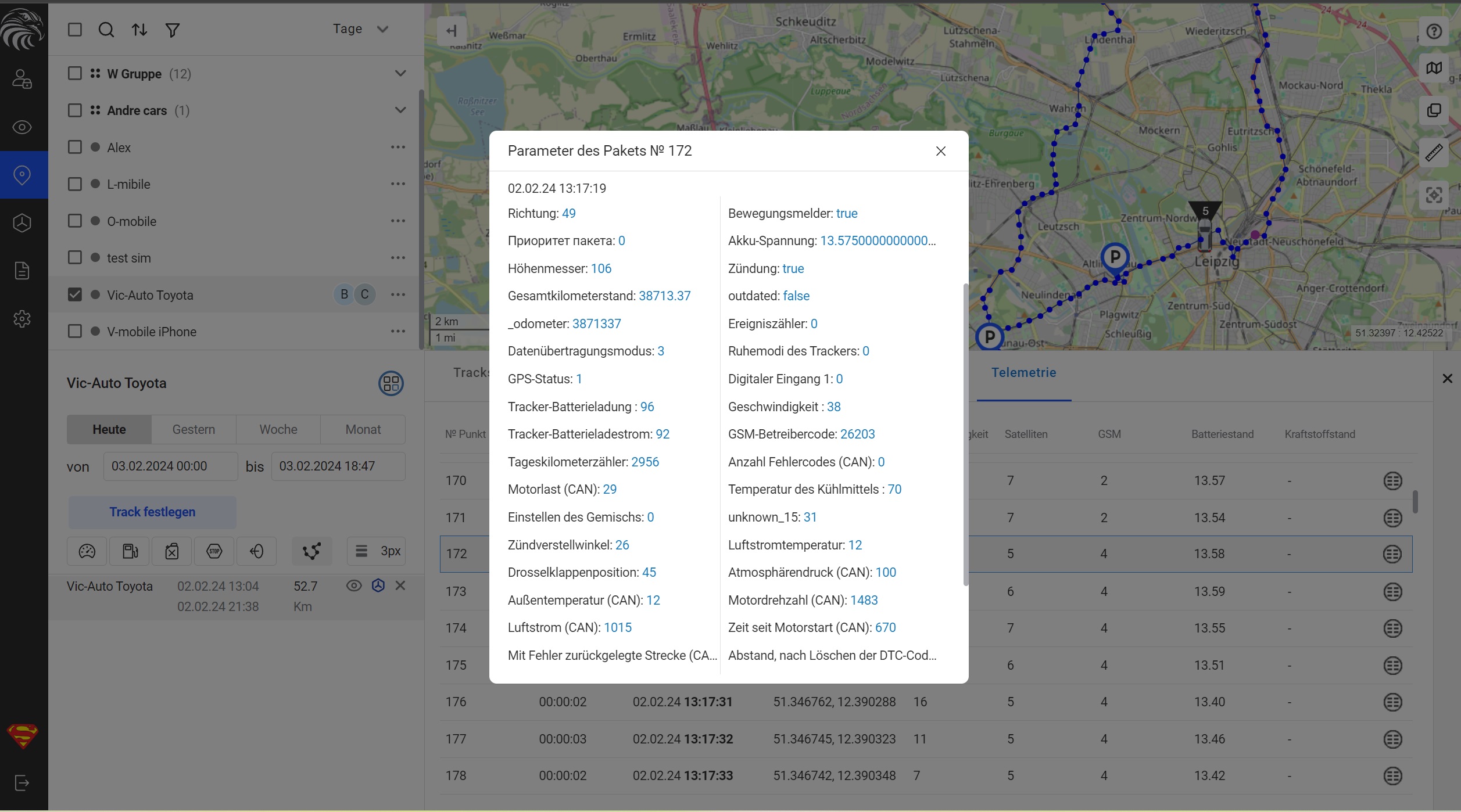The width and height of the screenshot is (1461, 812).
Task: Open the users sidebar icon
Action: [22, 79]
